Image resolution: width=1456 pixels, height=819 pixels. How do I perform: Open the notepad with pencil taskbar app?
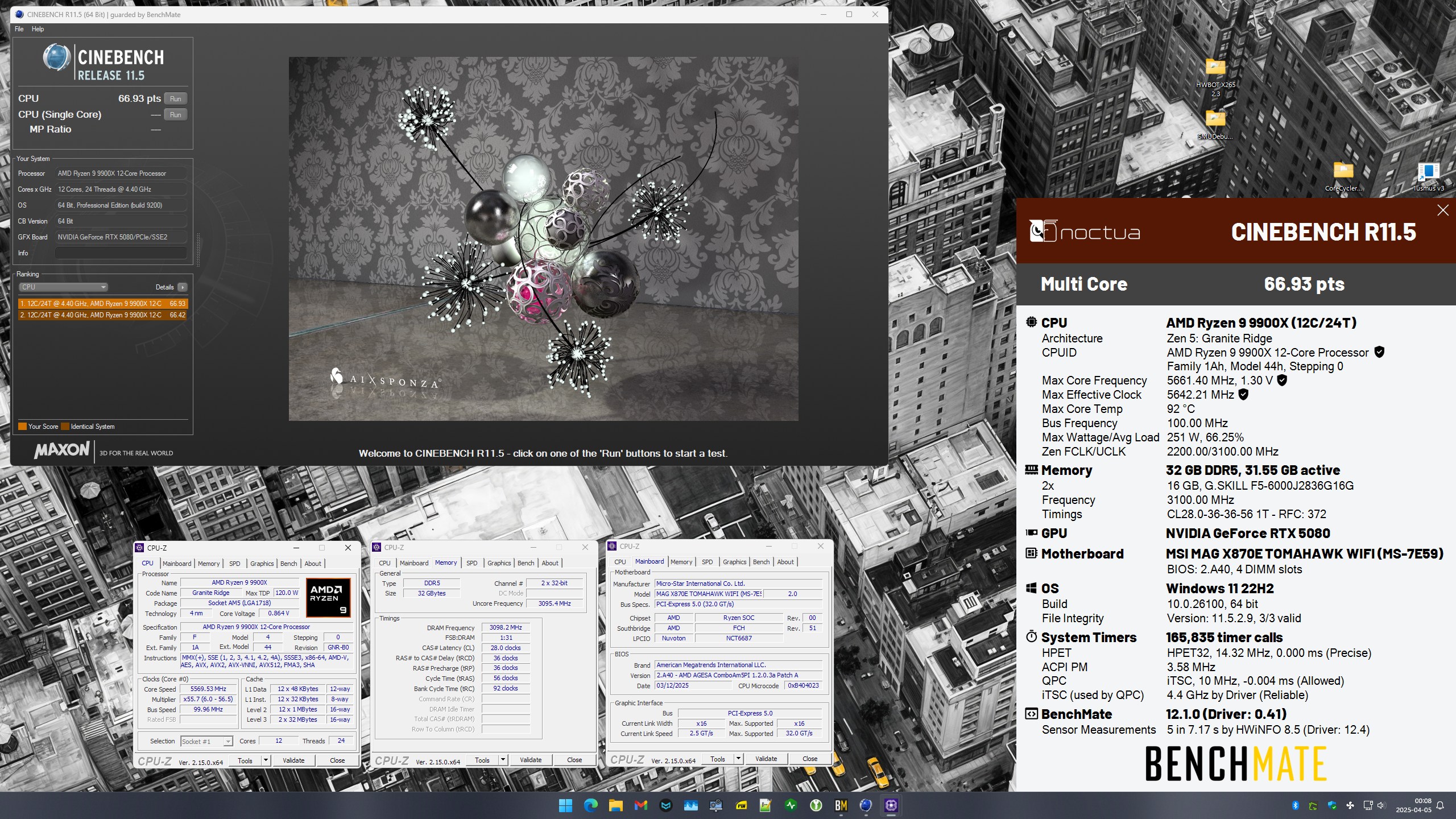click(x=766, y=805)
